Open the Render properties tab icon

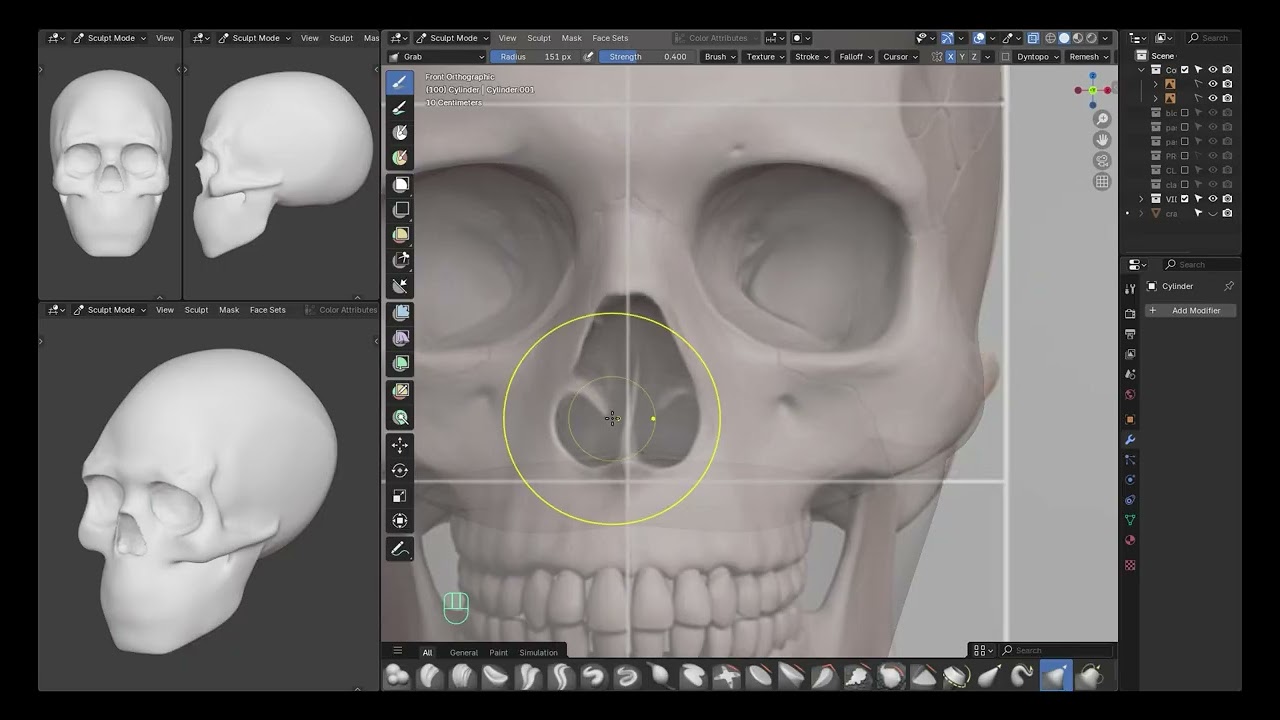[1130, 313]
